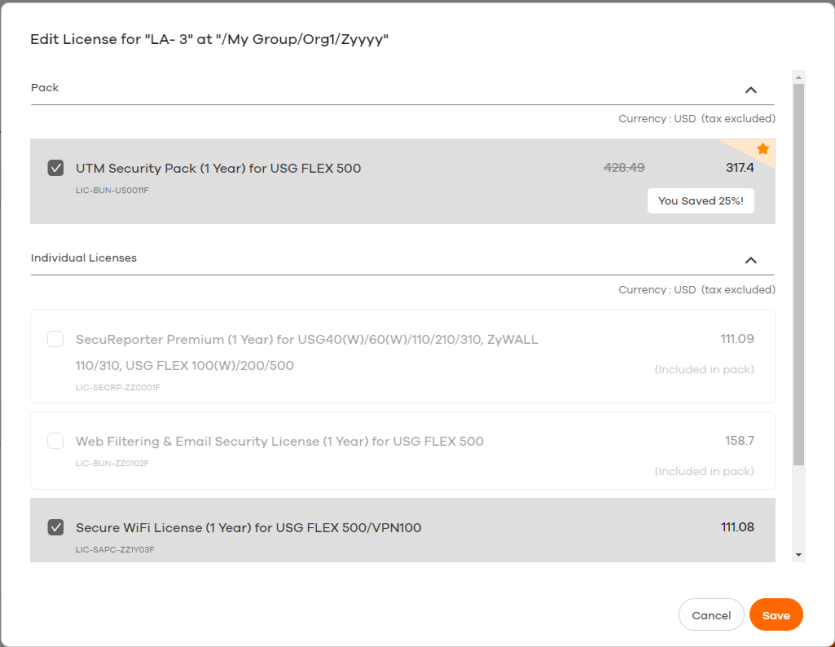The height and width of the screenshot is (647, 835).
Task: Select the UTM Security Pack title text
Action: click(218, 168)
